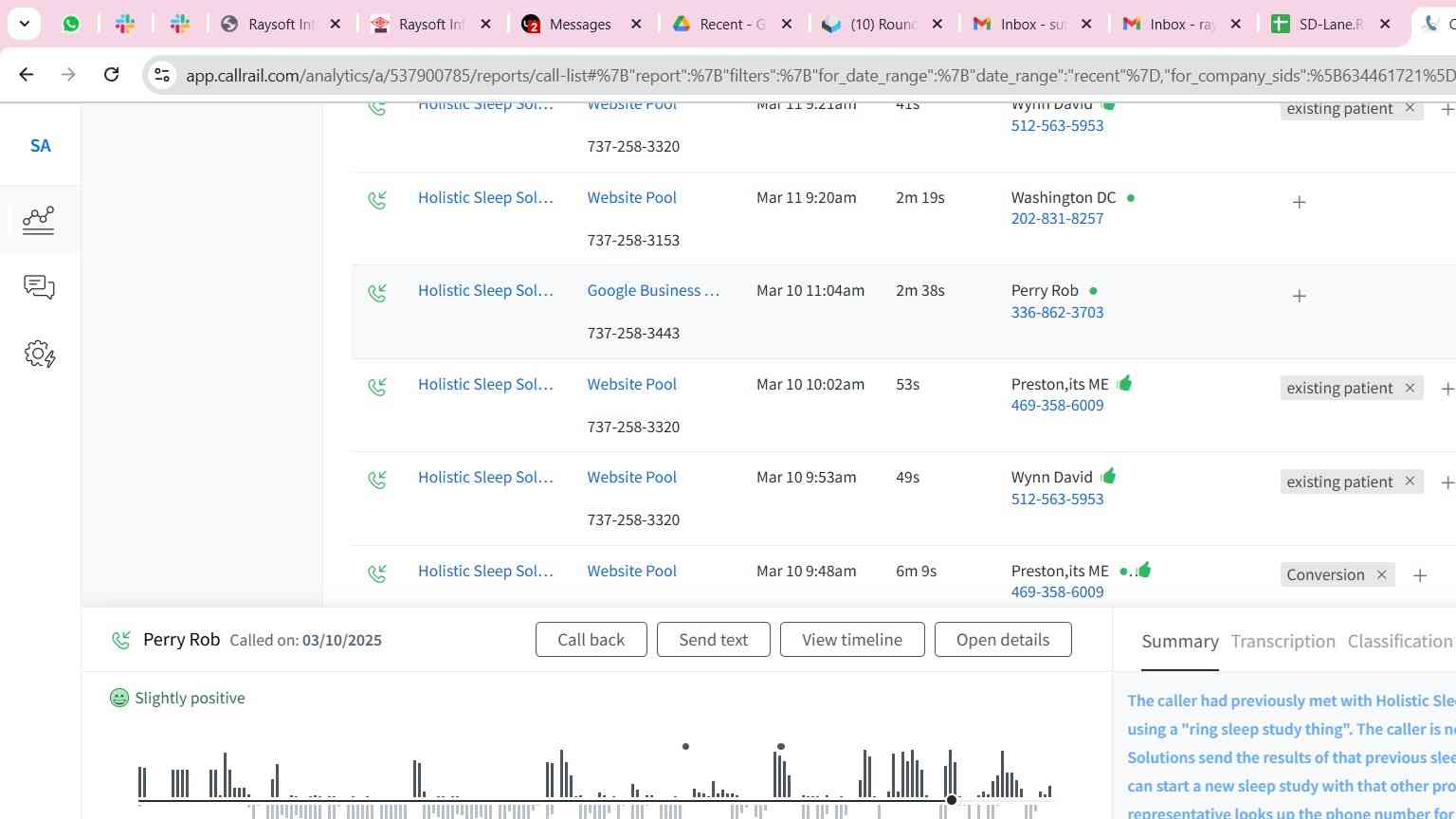This screenshot has height=819, width=1456.
Task: Click inbound call icon for Mar 10 9:48am call
Action: (x=377, y=573)
